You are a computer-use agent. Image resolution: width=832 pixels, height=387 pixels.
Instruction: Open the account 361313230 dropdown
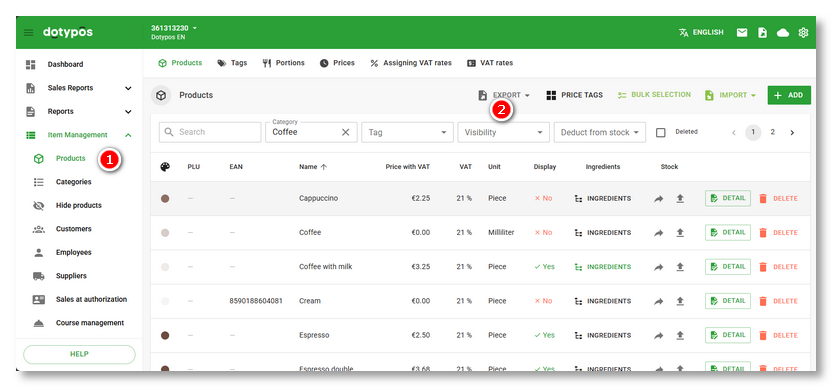(174, 28)
